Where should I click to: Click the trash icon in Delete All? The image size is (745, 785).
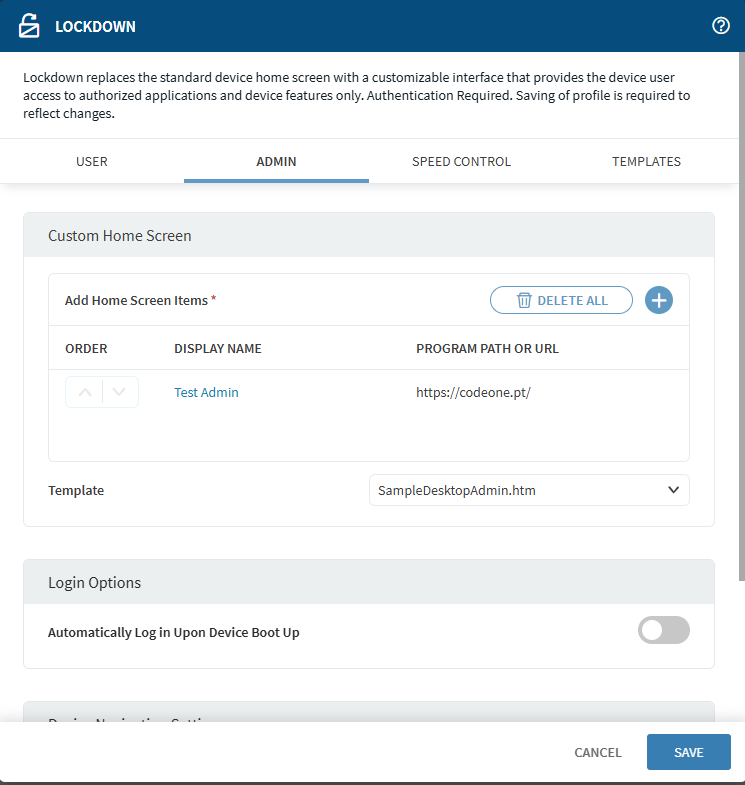click(524, 300)
